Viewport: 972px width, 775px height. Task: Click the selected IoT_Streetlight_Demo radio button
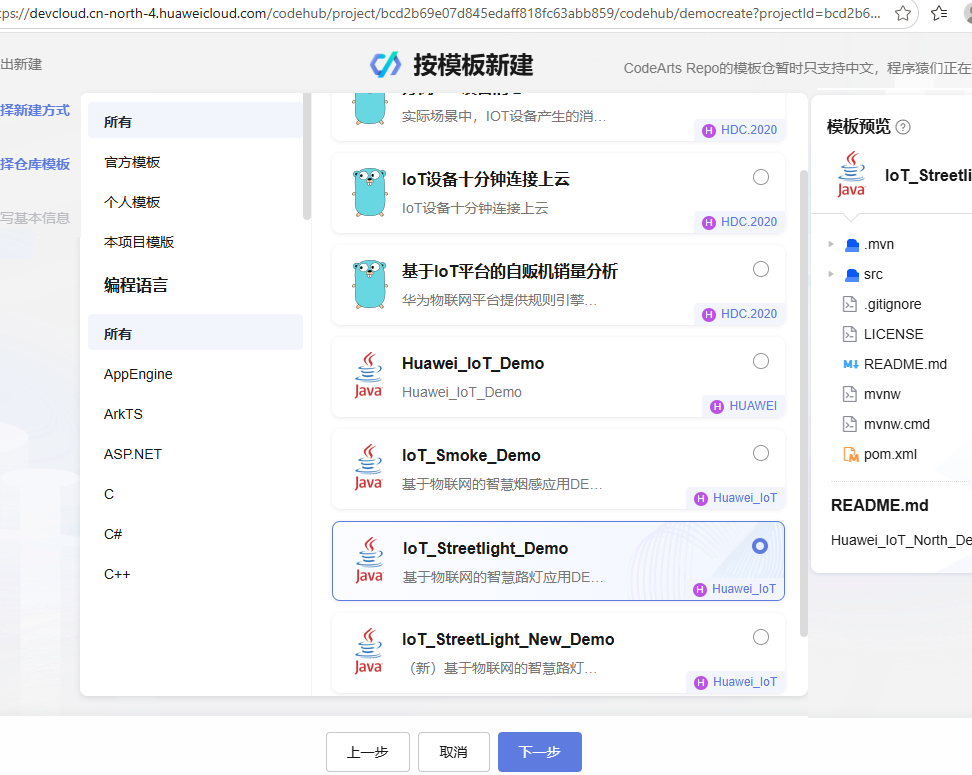[760, 546]
